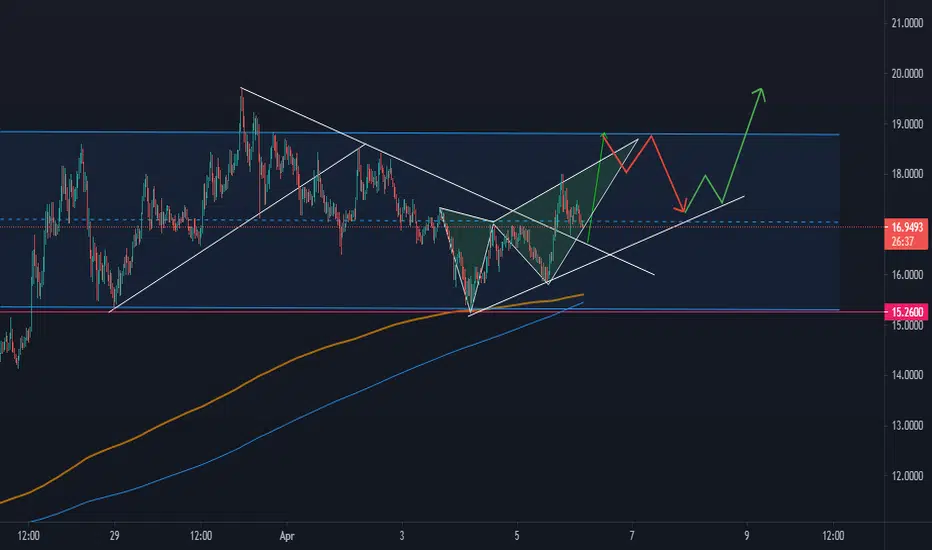
Task: Click the 7 date label on time axis
Action: [632, 536]
